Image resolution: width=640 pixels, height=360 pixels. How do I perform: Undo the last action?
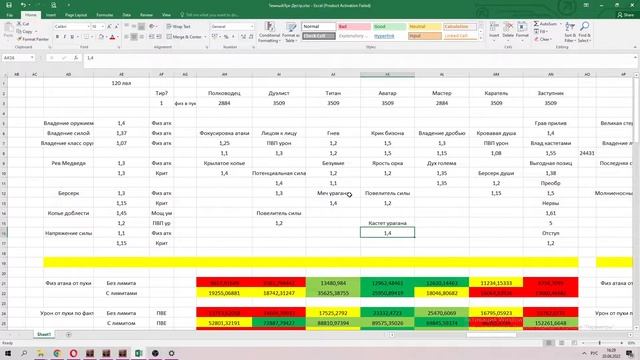click(23, 5)
